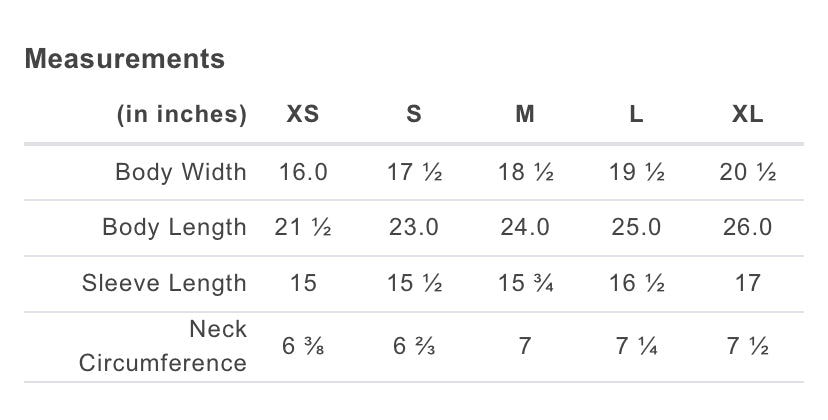Click the (in inches) unit label
828x420 pixels.
(181, 114)
